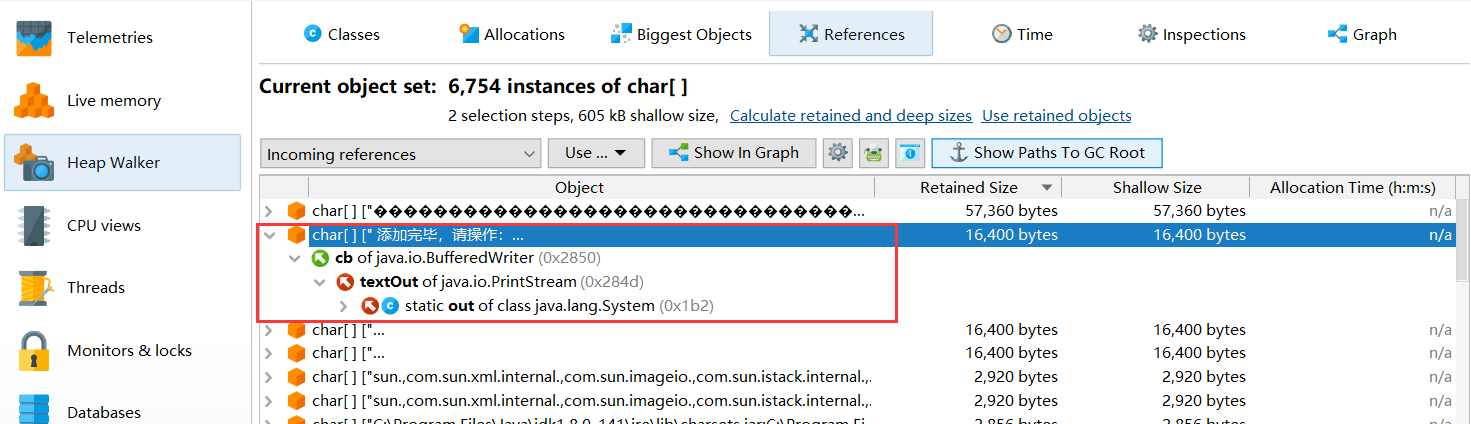Open the Use ... dropdown button
Viewport: 1471px width, 424px height.
[x=595, y=153]
